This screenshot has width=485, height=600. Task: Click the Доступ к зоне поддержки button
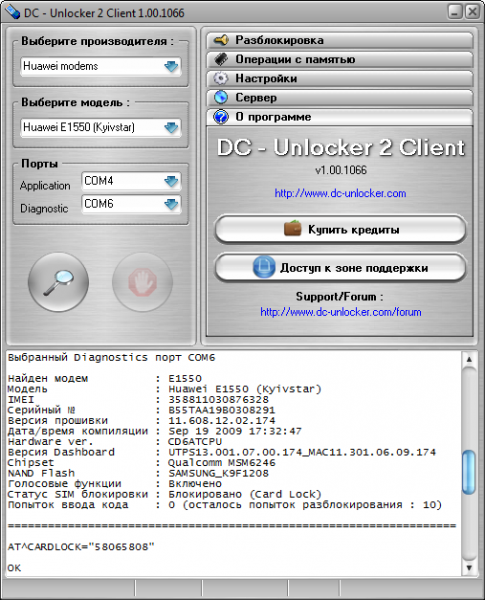pos(340,267)
